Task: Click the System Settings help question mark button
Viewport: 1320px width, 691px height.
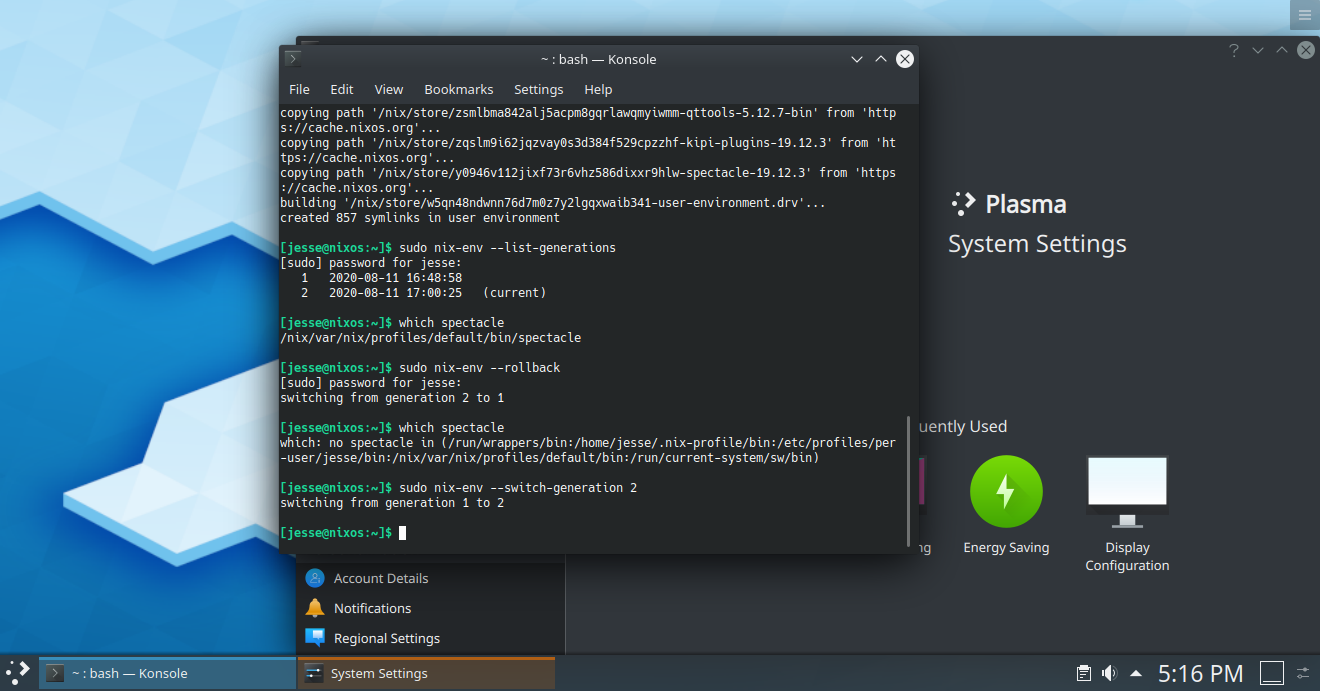Action: 1234,50
